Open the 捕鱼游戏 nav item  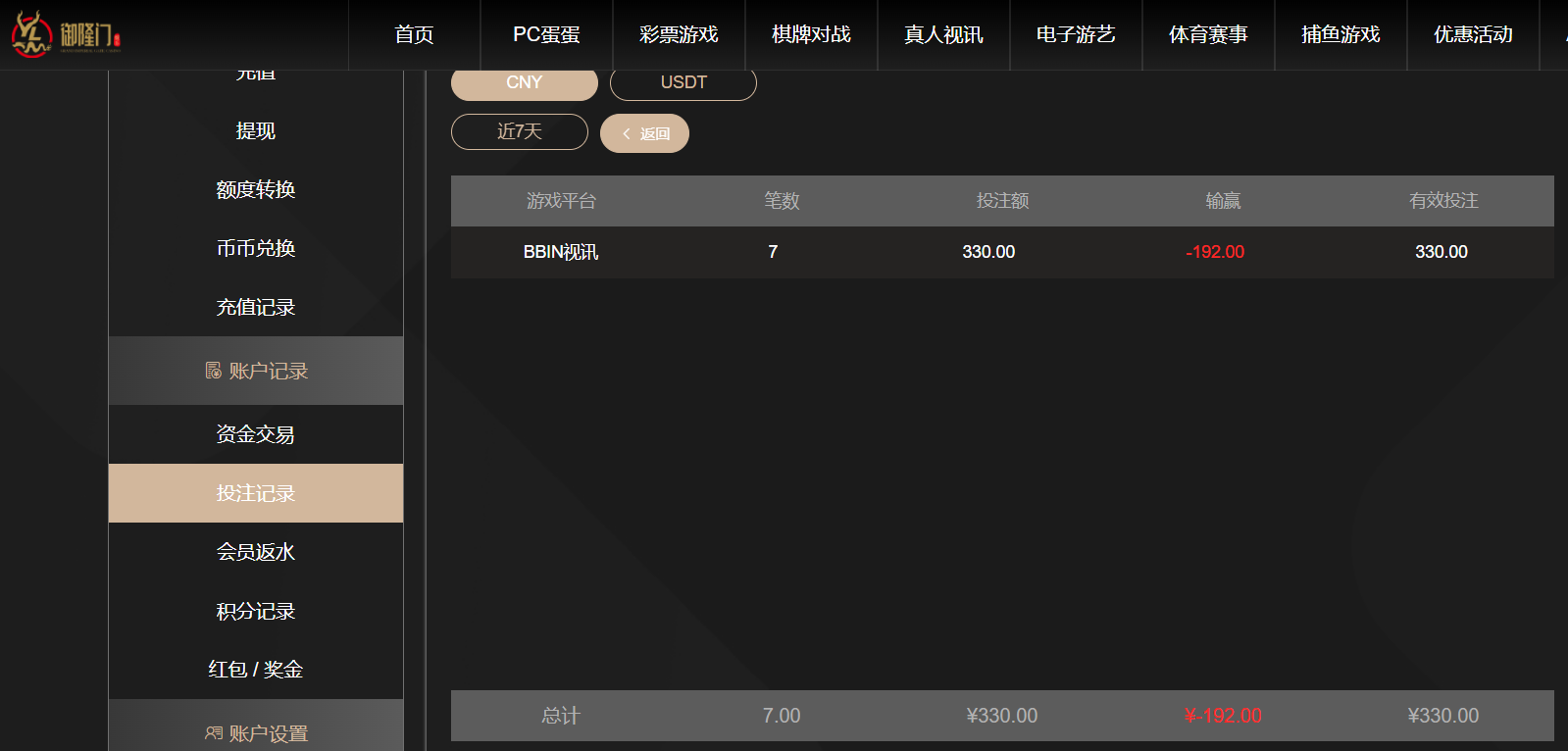pyautogui.click(x=1340, y=34)
